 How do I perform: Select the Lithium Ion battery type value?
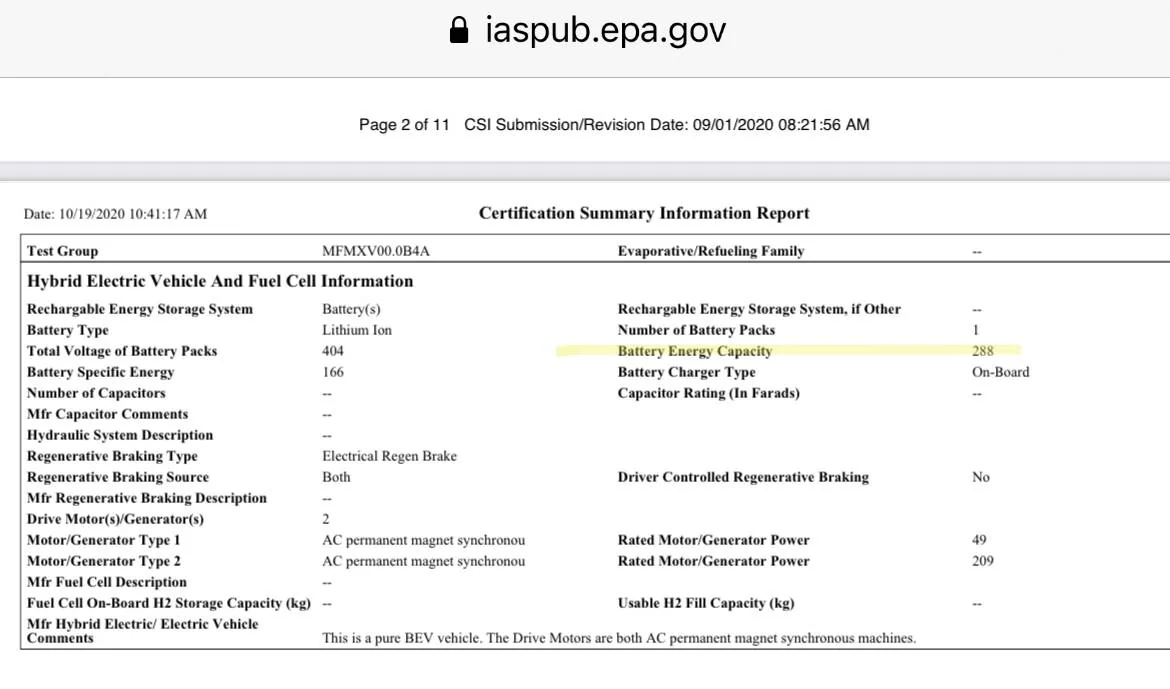[x=357, y=330]
